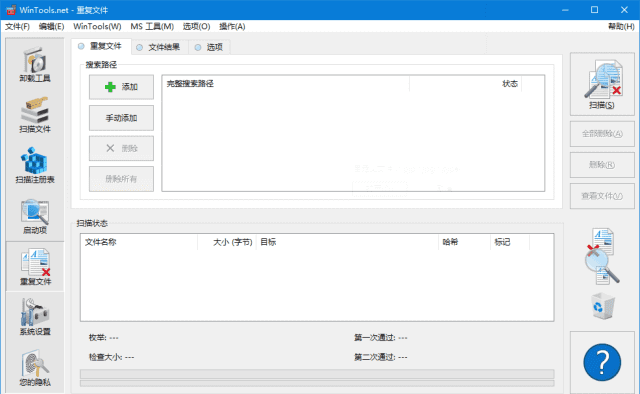This screenshot has width=640, height=394.
Task: Open the 文件(F) menu
Action: coord(17,27)
